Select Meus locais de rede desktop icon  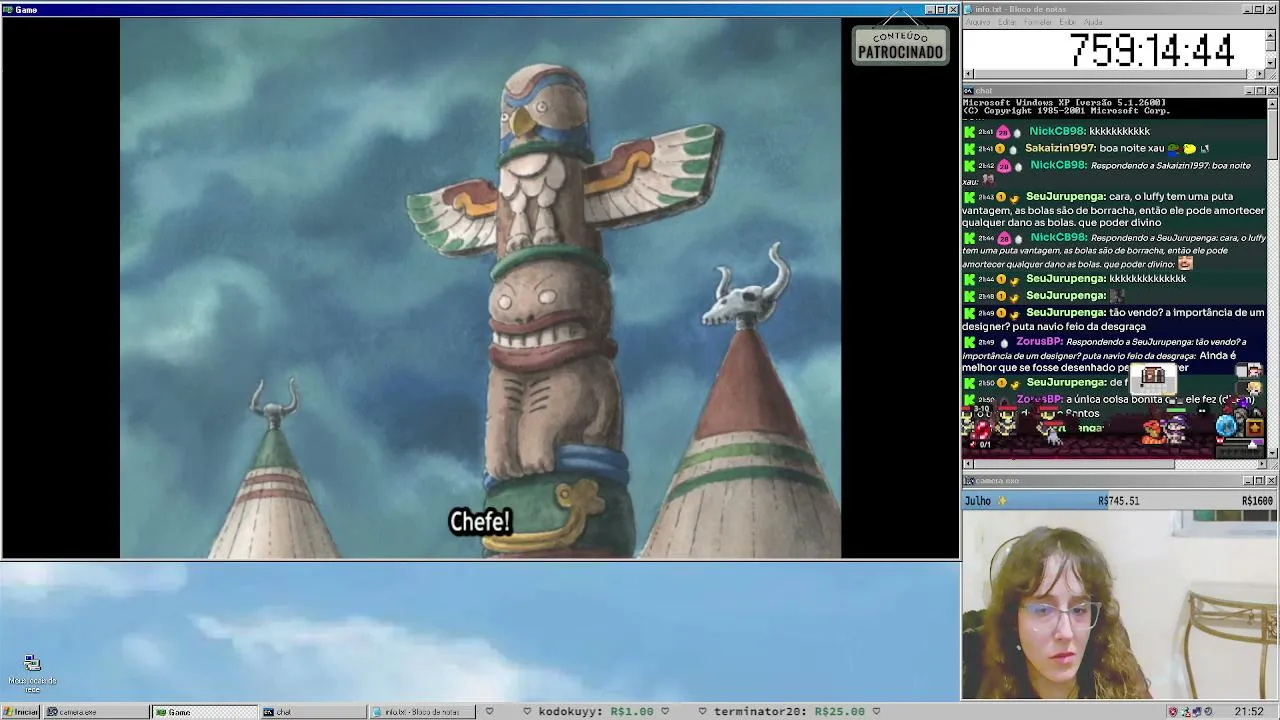click(x=32, y=674)
